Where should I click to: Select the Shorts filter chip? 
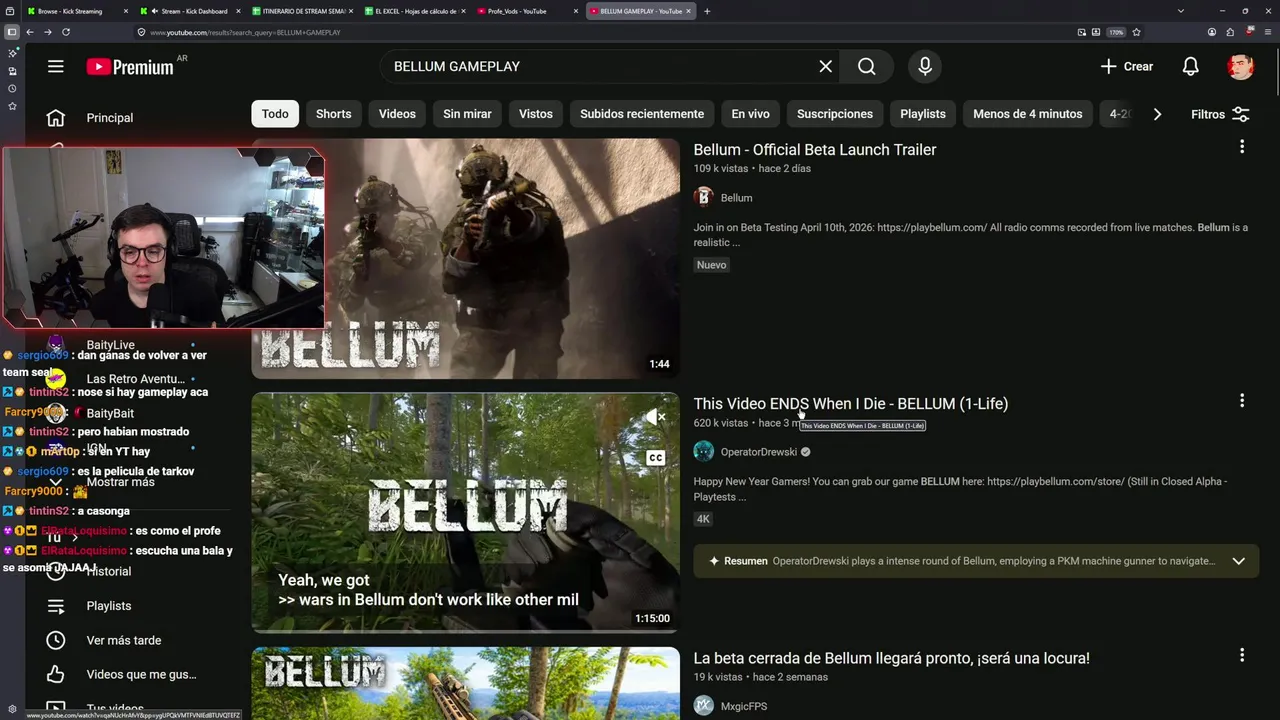(334, 114)
